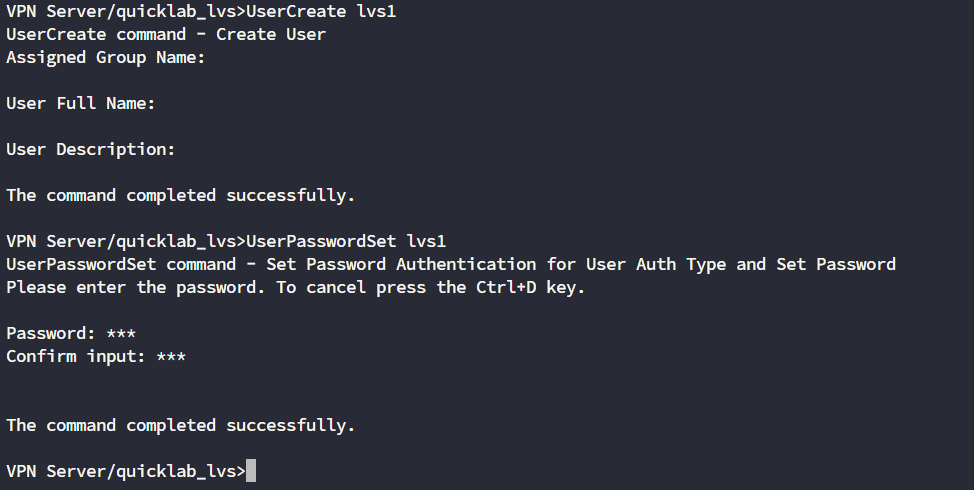Click the masked asterisks after "Password:"
Image resolution: width=974 pixels, height=490 pixels.
click(x=121, y=333)
